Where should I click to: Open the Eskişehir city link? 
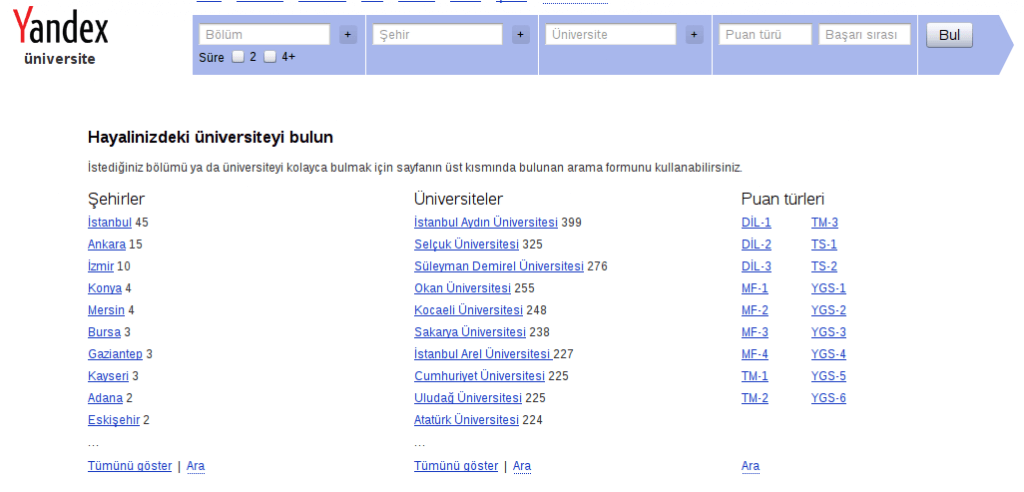114,419
